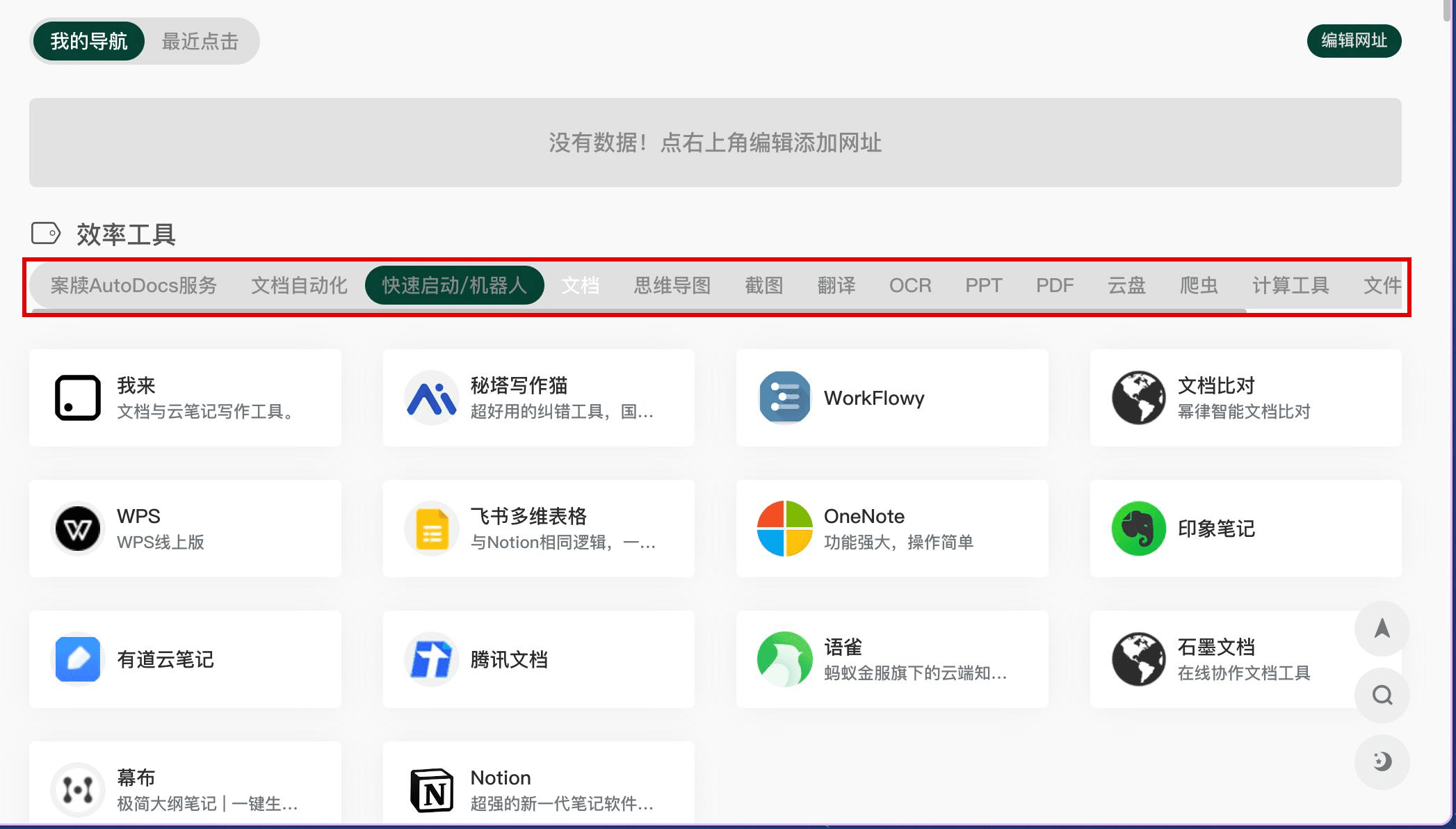1456x829 pixels.
Task: Toggle dark mode with the moon button
Action: point(1382,762)
